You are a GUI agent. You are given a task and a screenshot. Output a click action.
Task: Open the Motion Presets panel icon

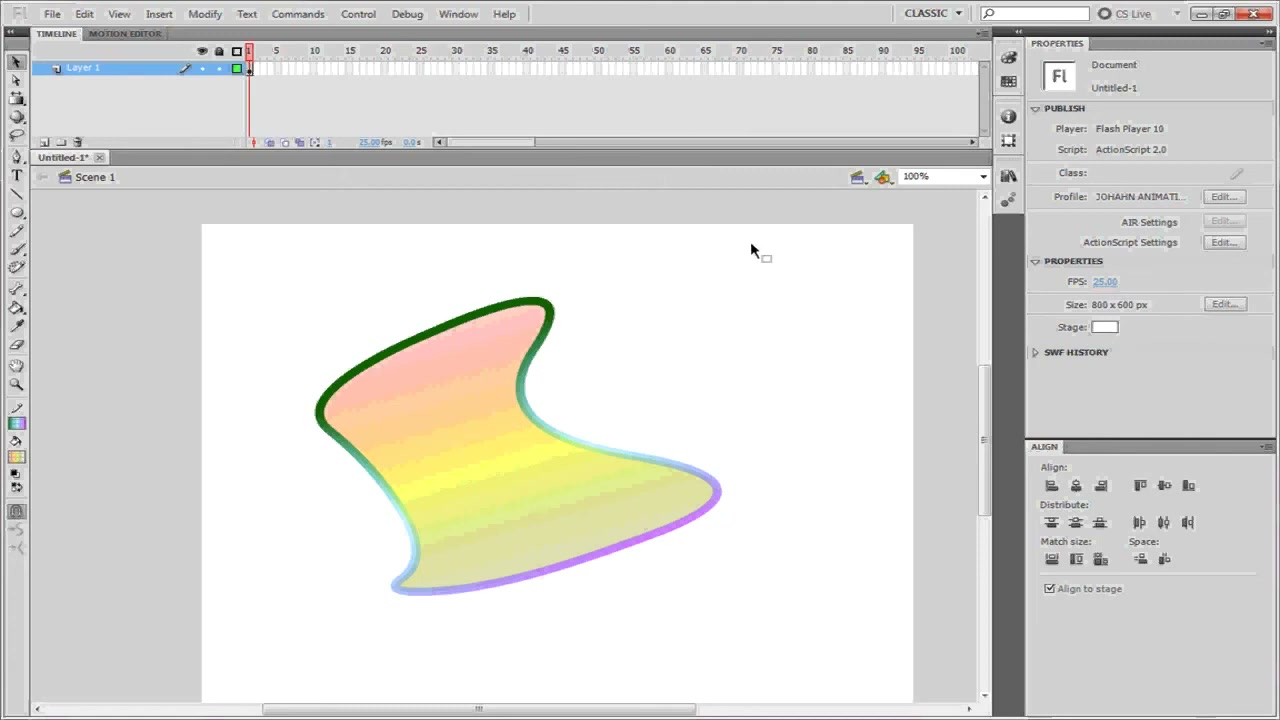pyautogui.click(x=1008, y=200)
